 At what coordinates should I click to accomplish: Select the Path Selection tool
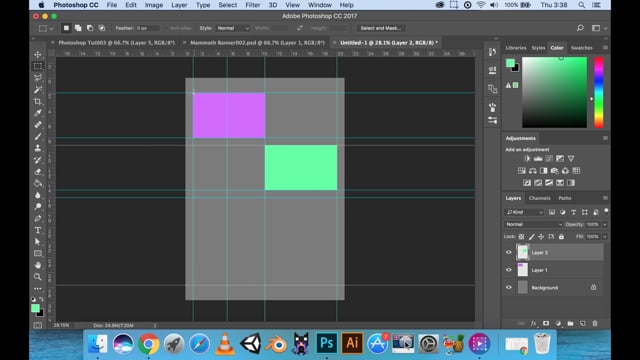(x=38, y=242)
